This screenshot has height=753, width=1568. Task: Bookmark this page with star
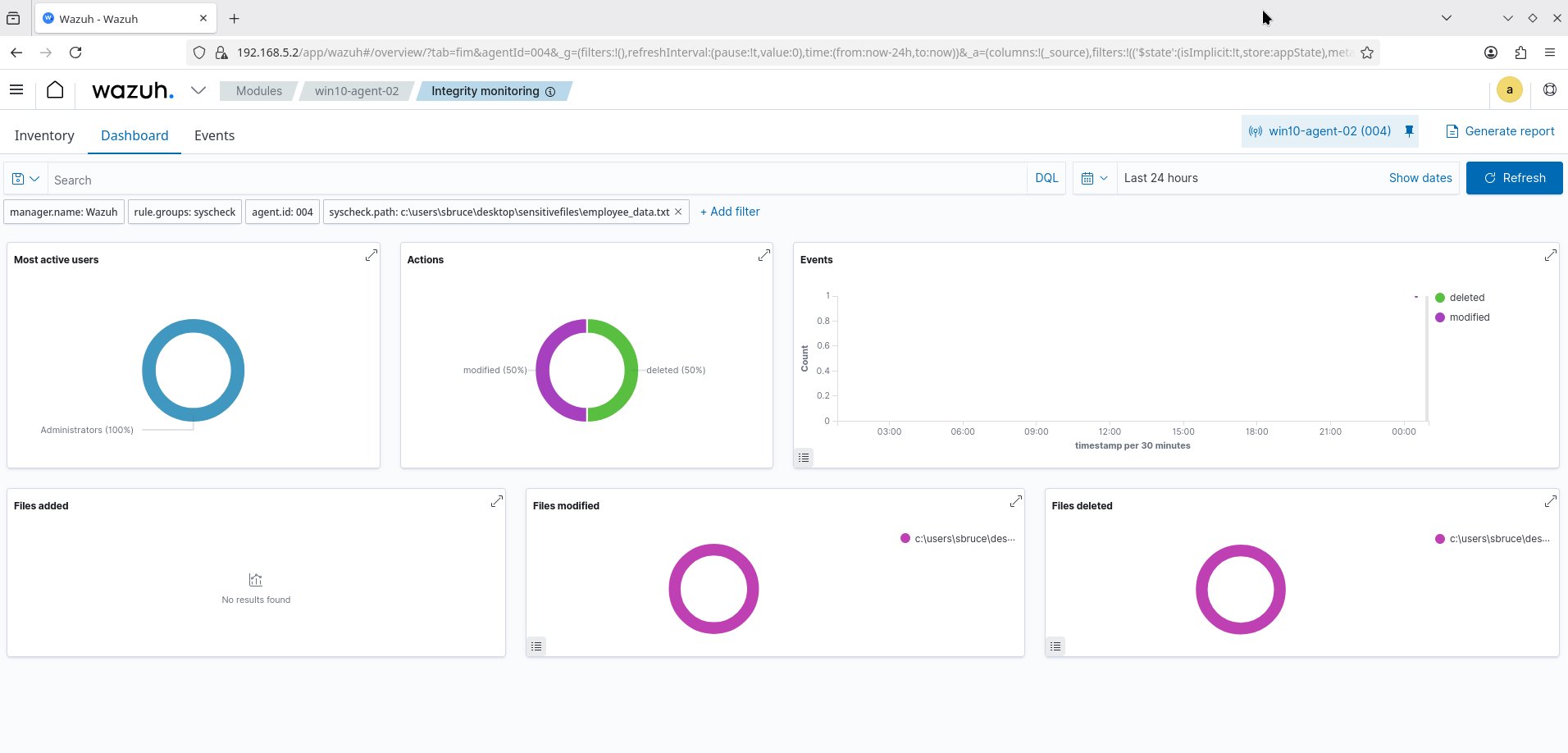pyautogui.click(x=1367, y=52)
